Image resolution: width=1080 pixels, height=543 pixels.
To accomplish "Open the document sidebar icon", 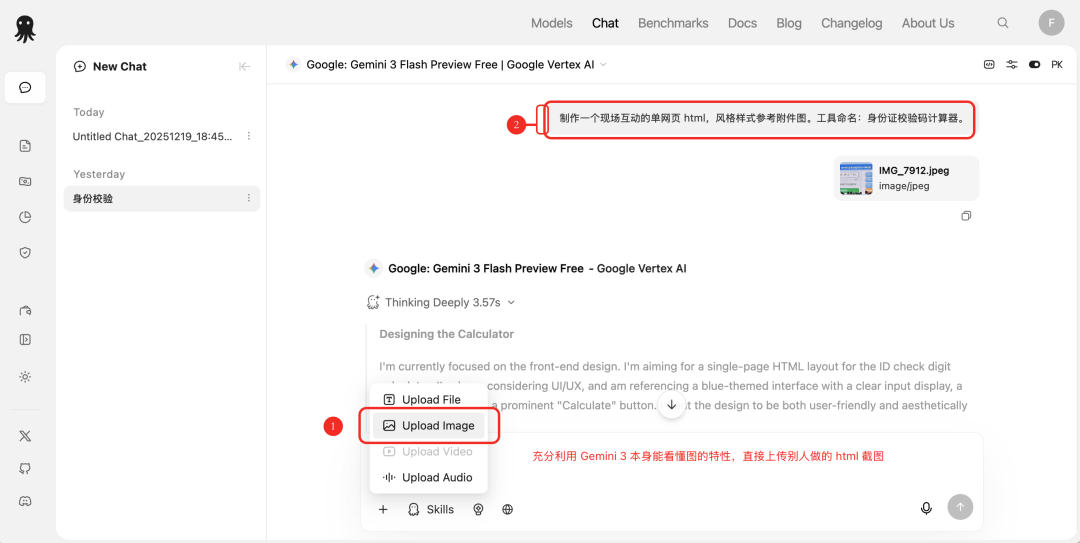I will [x=25, y=145].
